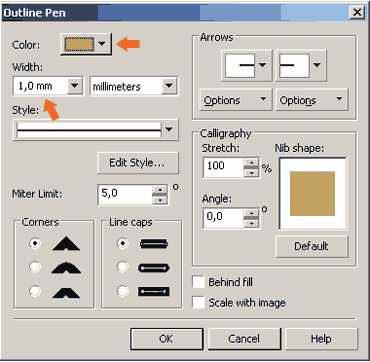
Task: Select the mitered corner radio button
Action: coord(35,243)
